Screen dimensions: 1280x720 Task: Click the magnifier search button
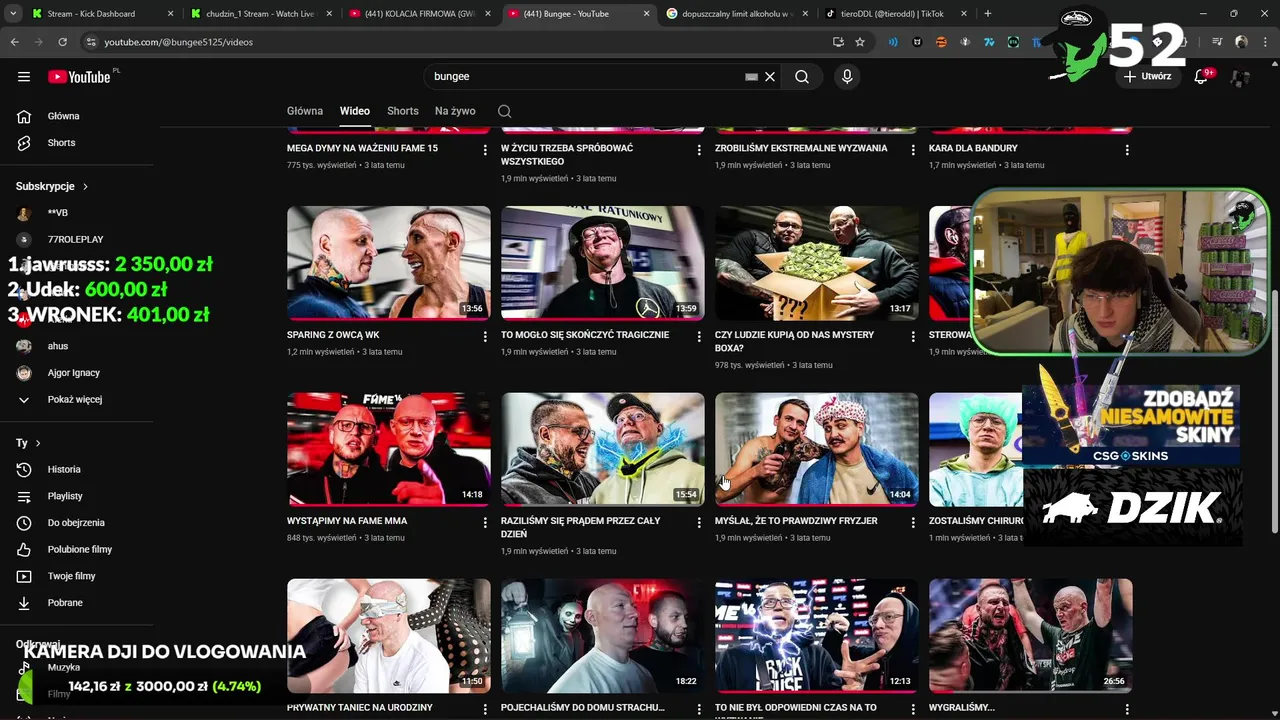point(802,77)
